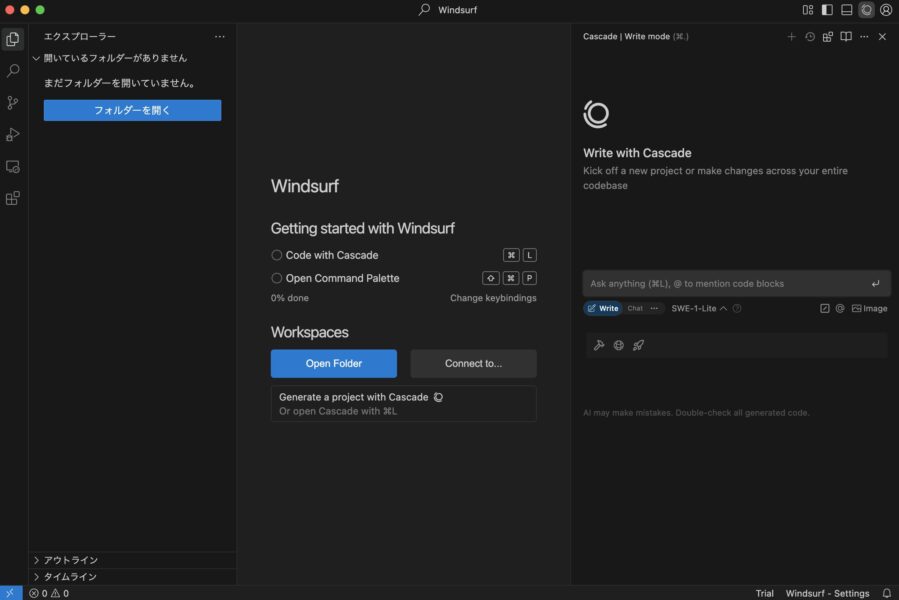Open the SWE-1-Lite model selector
899x600 pixels.
pyautogui.click(x=699, y=309)
